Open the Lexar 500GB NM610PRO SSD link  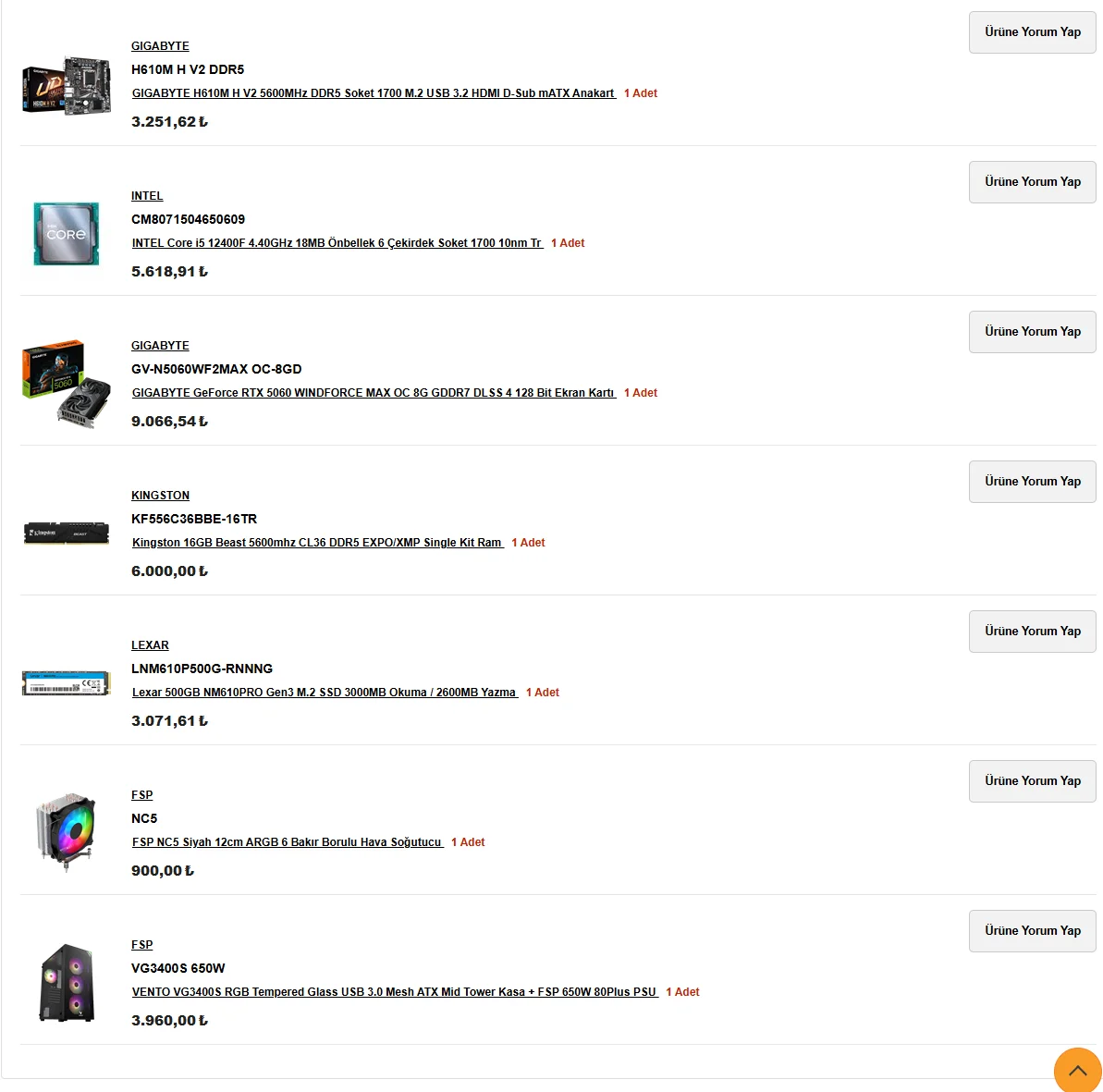pos(325,693)
